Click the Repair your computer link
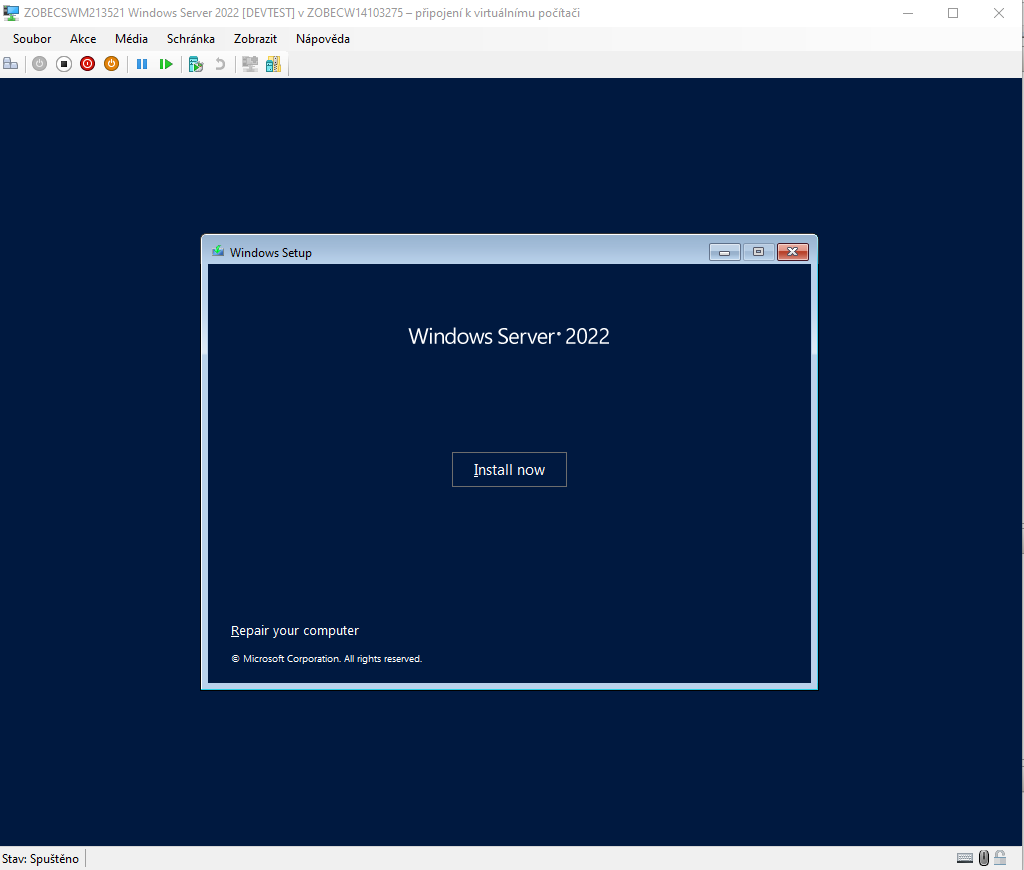The width and height of the screenshot is (1024, 870). [295, 630]
